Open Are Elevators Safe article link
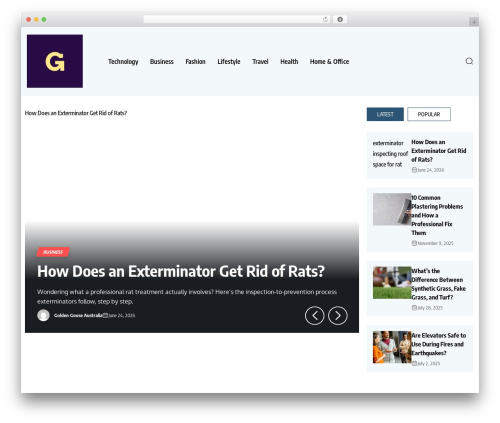The width and height of the screenshot is (500, 423). tap(438, 344)
